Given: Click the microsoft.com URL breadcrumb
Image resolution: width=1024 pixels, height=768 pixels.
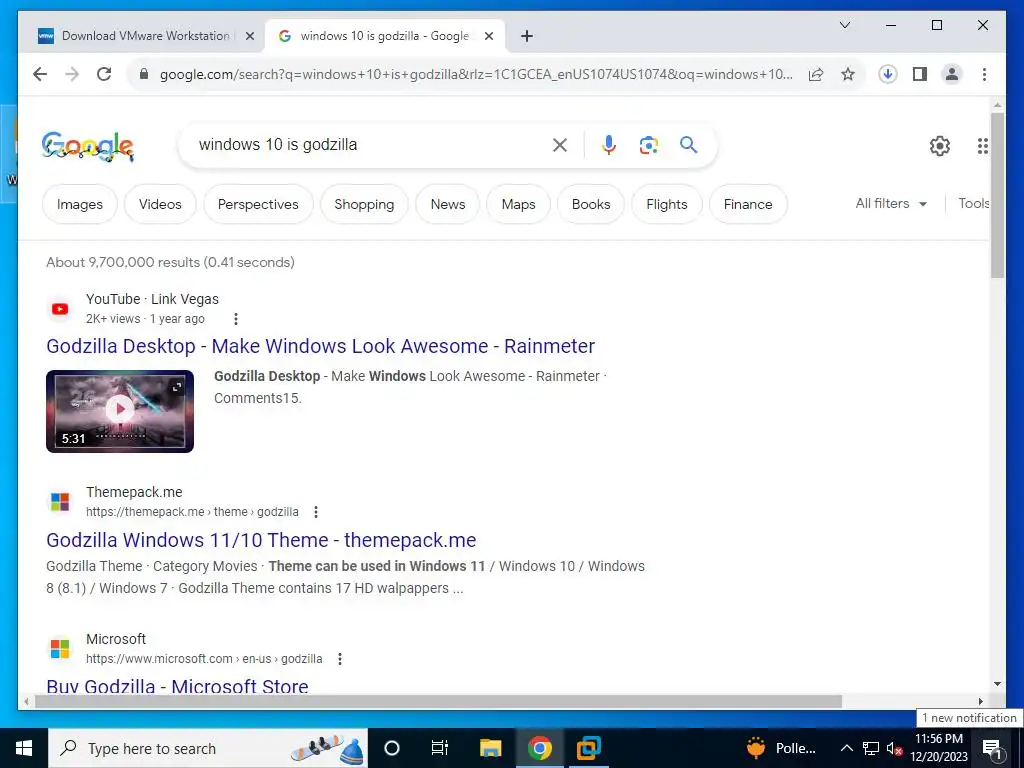Looking at the screenshot, I should point(204,659).
